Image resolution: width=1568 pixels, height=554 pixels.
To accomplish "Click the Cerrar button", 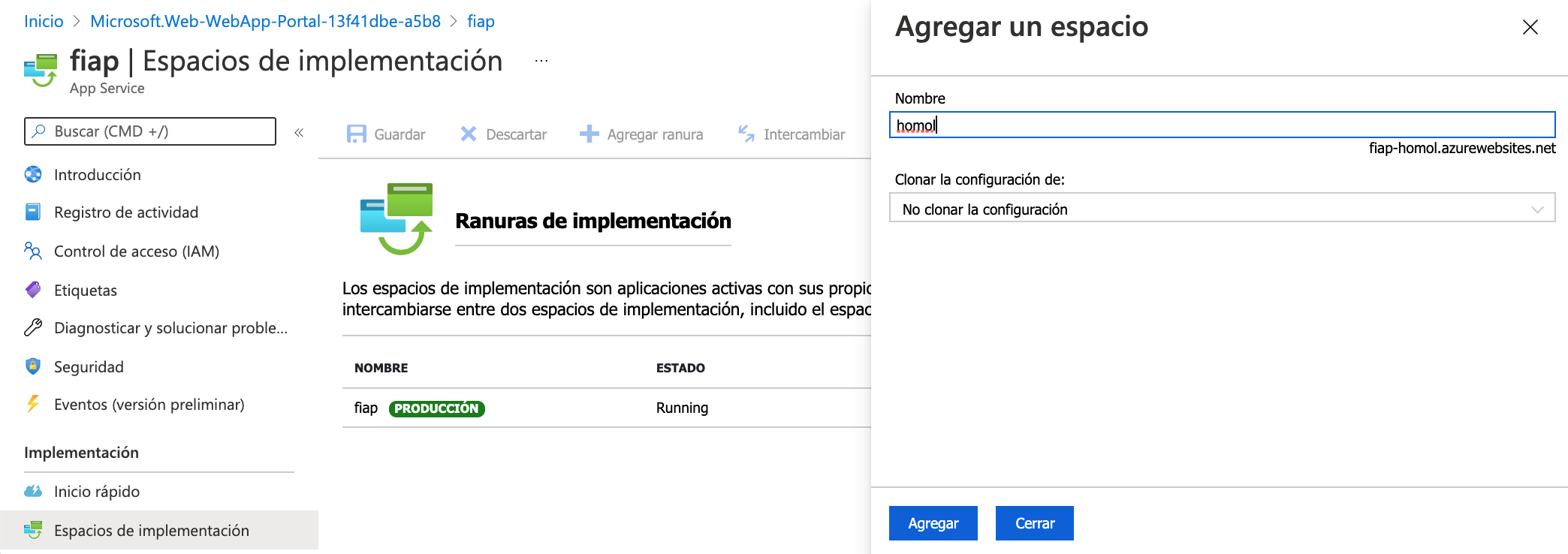I will pyautogui.click(x=1035, y=523).
